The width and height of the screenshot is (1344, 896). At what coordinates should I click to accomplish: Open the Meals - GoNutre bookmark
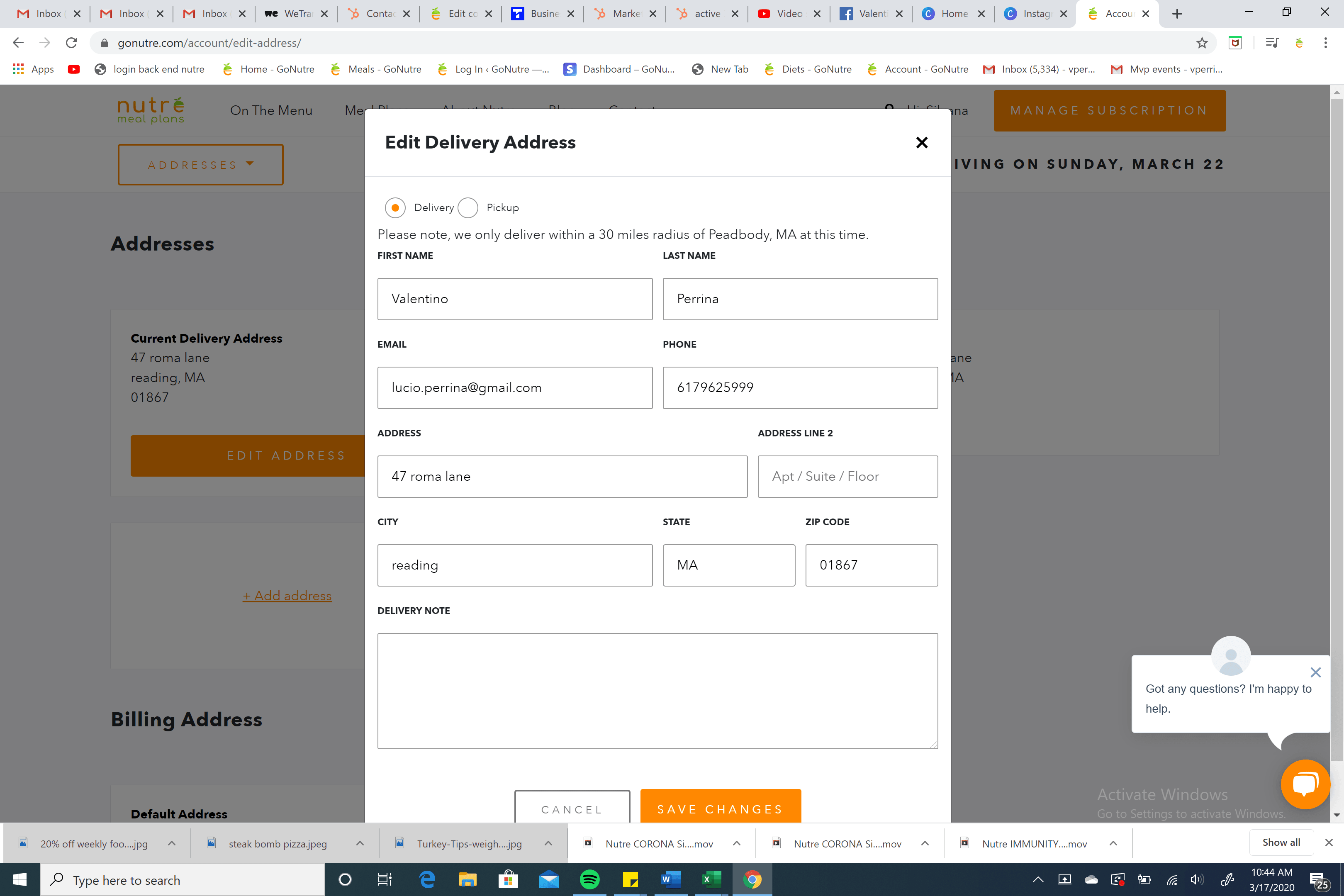pyautogui.click(x=376, y=69)
